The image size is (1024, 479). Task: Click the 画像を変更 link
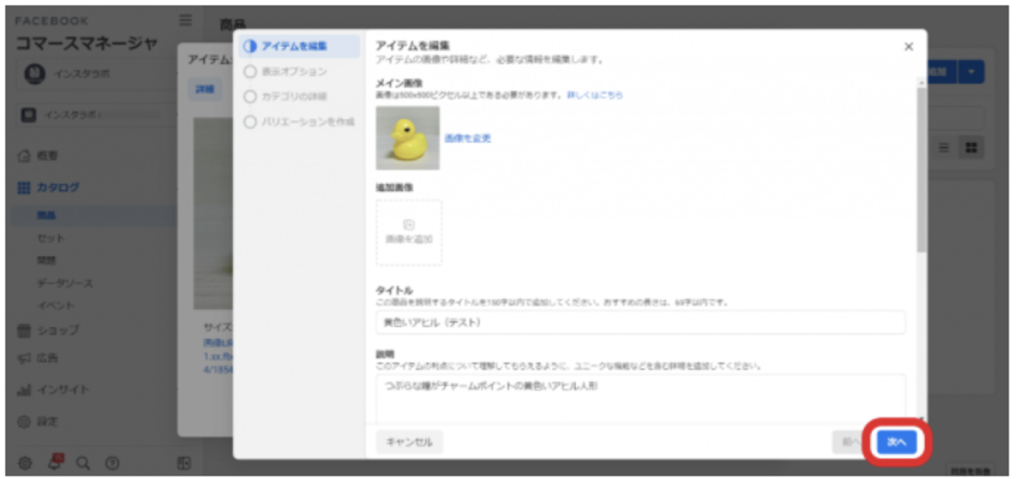point(467,138)
